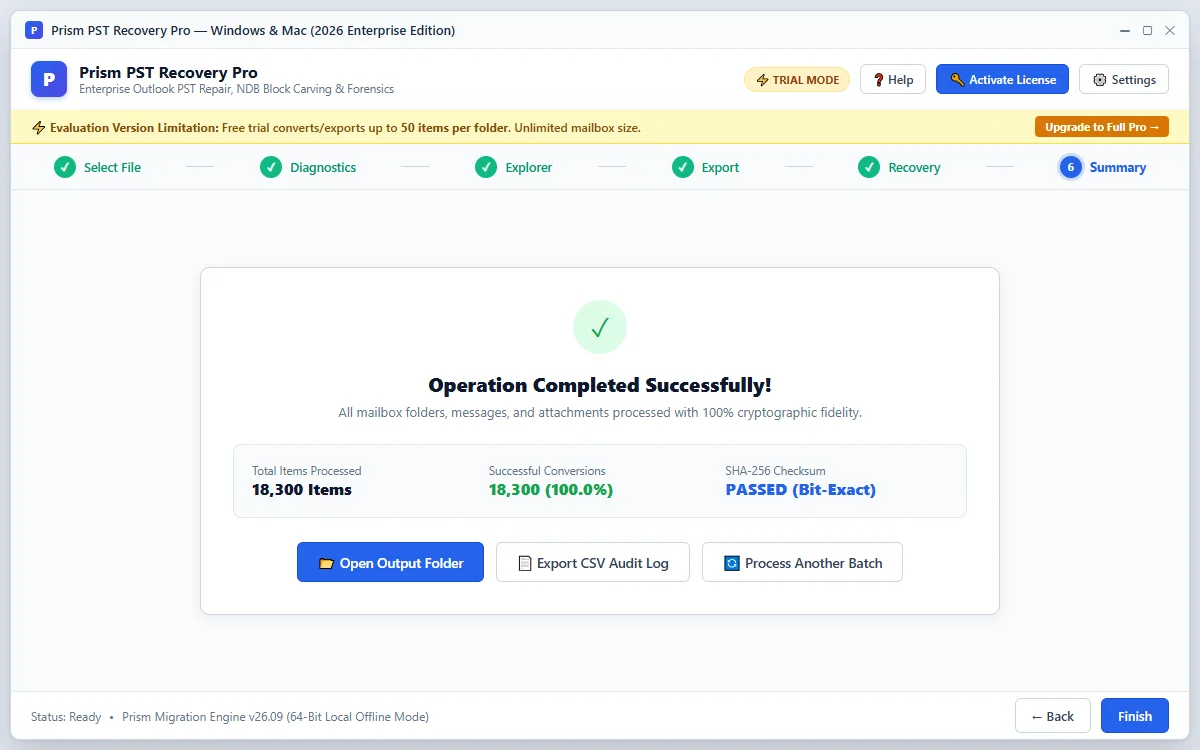Click the green Recovery step checkmark icon
The image size is (1200, 750).
point(869,167)
